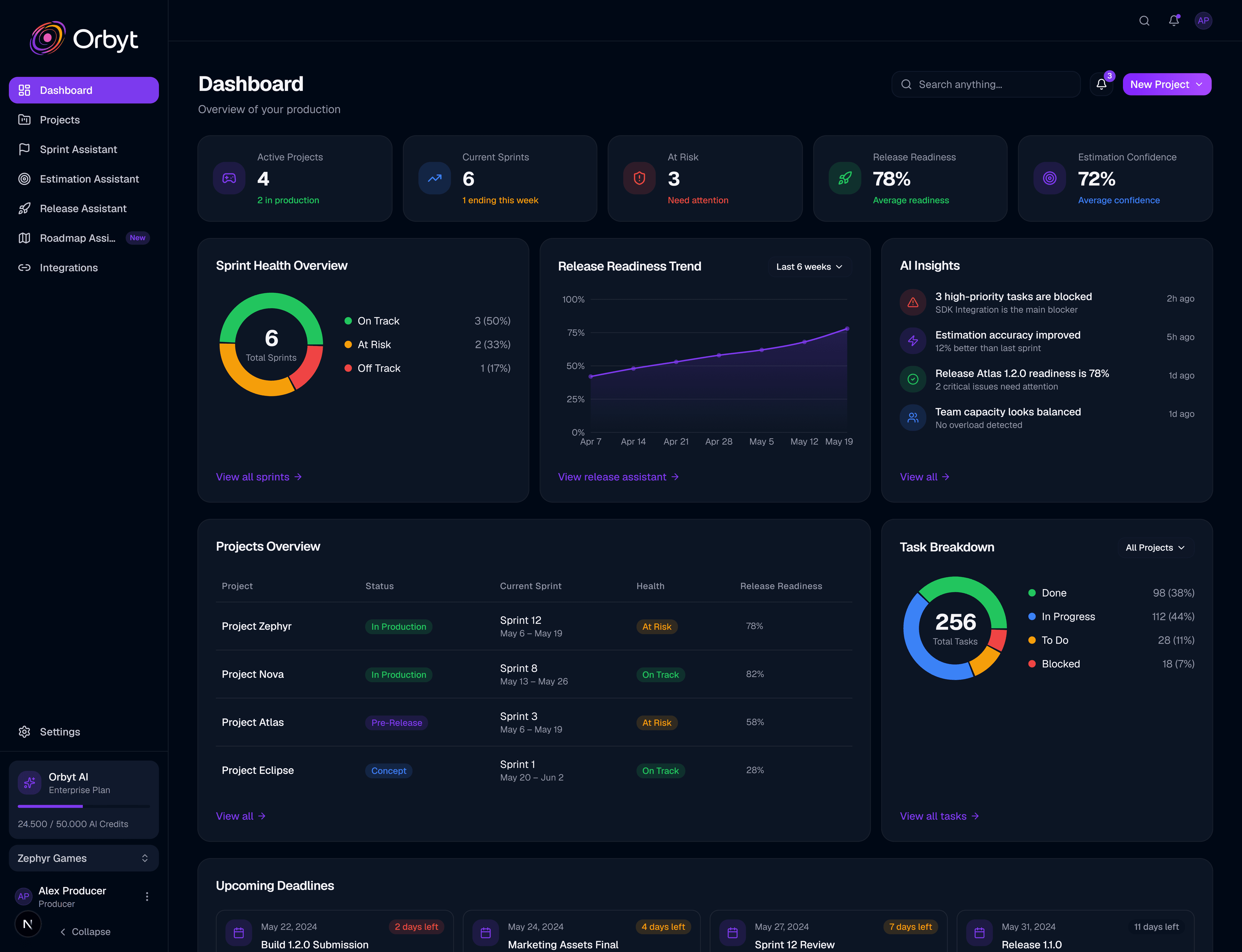The height and width of the screenshot is (952, 1242).
Task: Open the Alex Producer three-dot menu
Action: tap(147, 896)
